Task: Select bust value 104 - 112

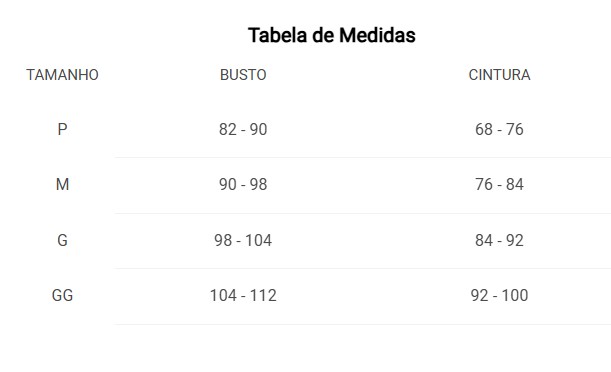Action: (x=243, y=295)
